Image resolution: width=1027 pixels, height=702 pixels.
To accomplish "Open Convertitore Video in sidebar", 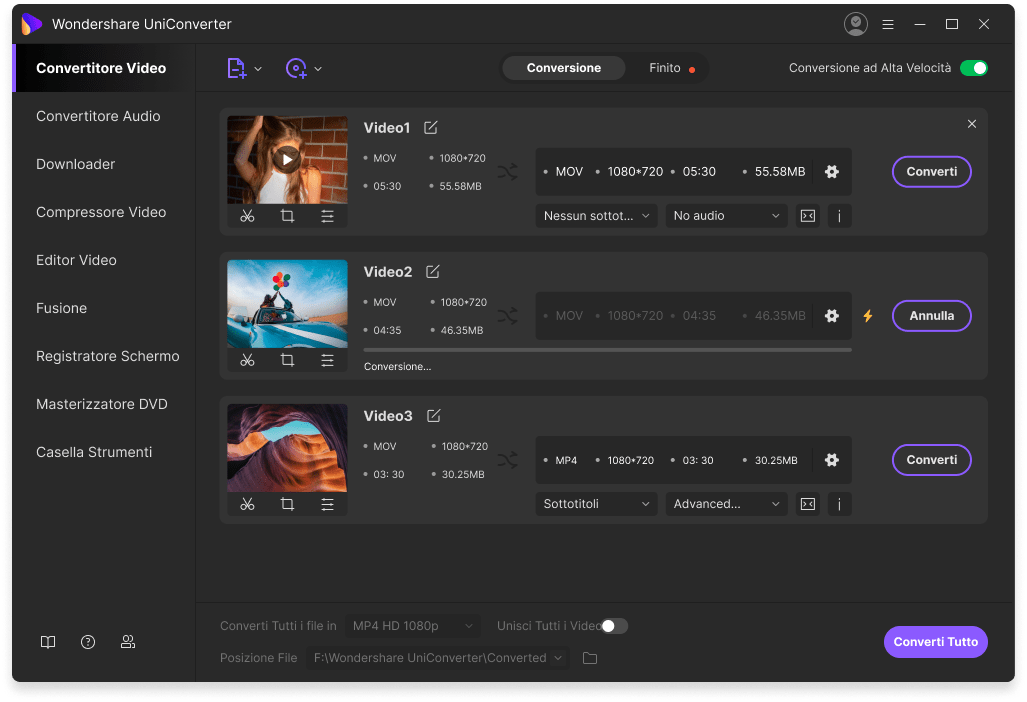I will 103,68.
